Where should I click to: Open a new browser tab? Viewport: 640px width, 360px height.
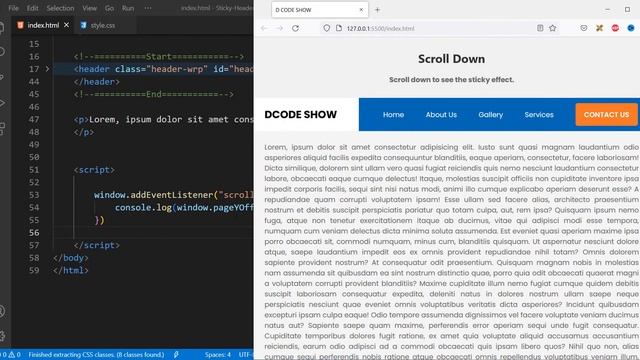pyautogui.click(x=377, y=10)
